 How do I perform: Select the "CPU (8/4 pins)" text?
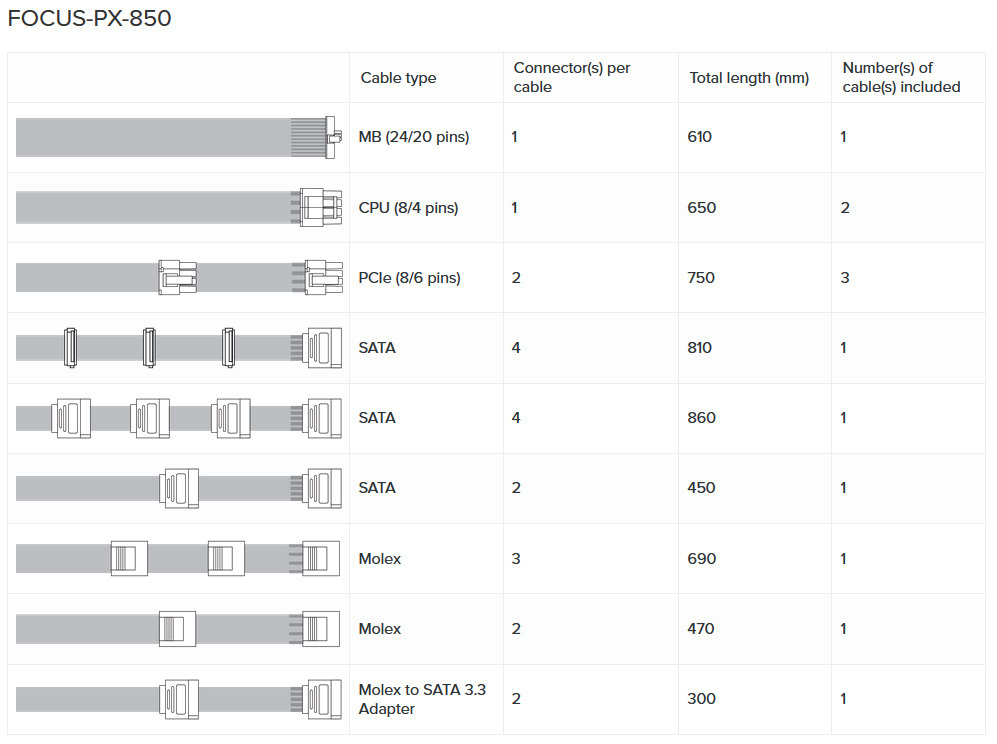click(x=408, y=208)
